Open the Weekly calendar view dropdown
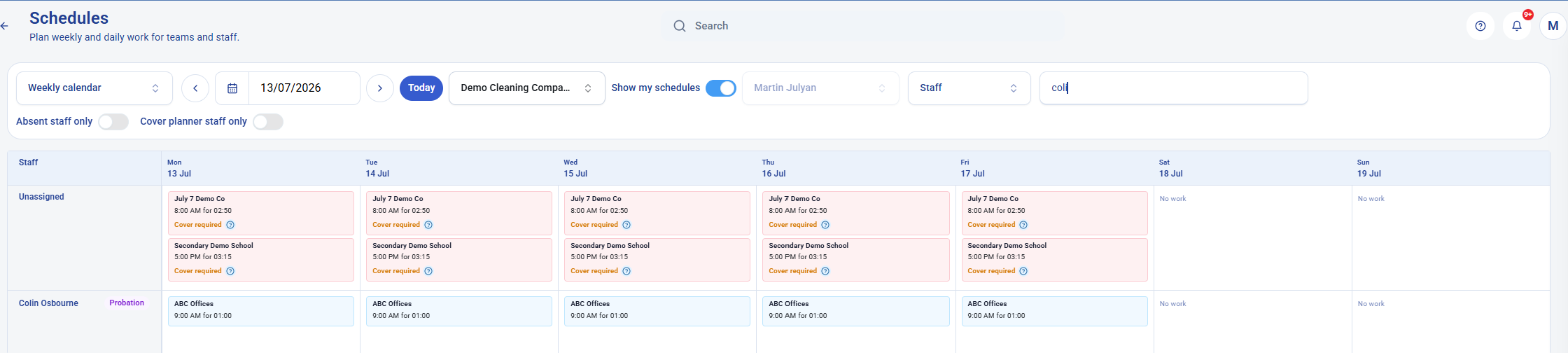1568x353 pixels. click(94, 88)
